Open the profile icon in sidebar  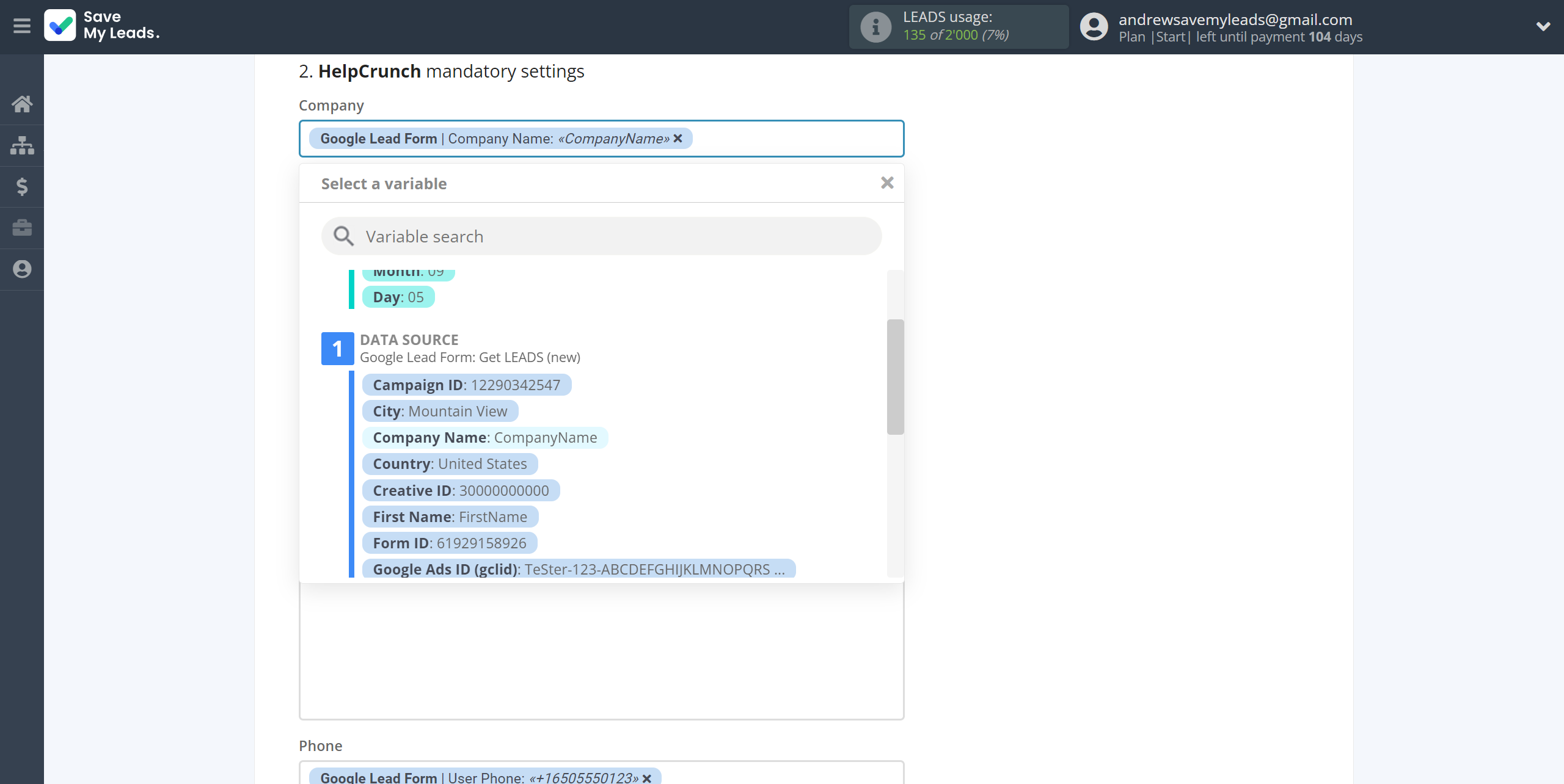(22, 269)
